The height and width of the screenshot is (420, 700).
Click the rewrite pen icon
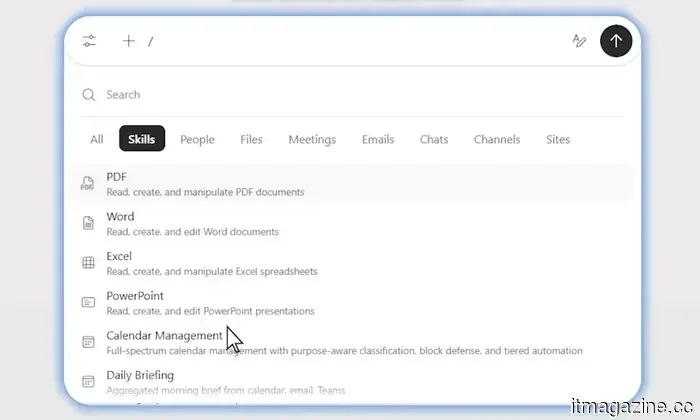tap(579, 41)
